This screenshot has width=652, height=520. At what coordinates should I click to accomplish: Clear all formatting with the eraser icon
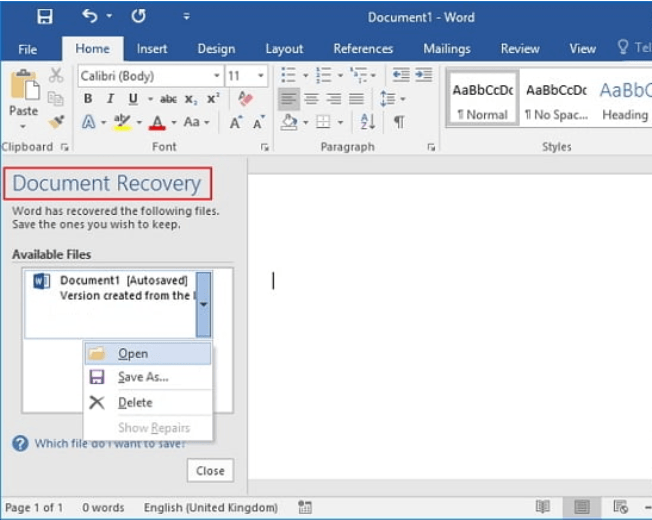[245, 99]
